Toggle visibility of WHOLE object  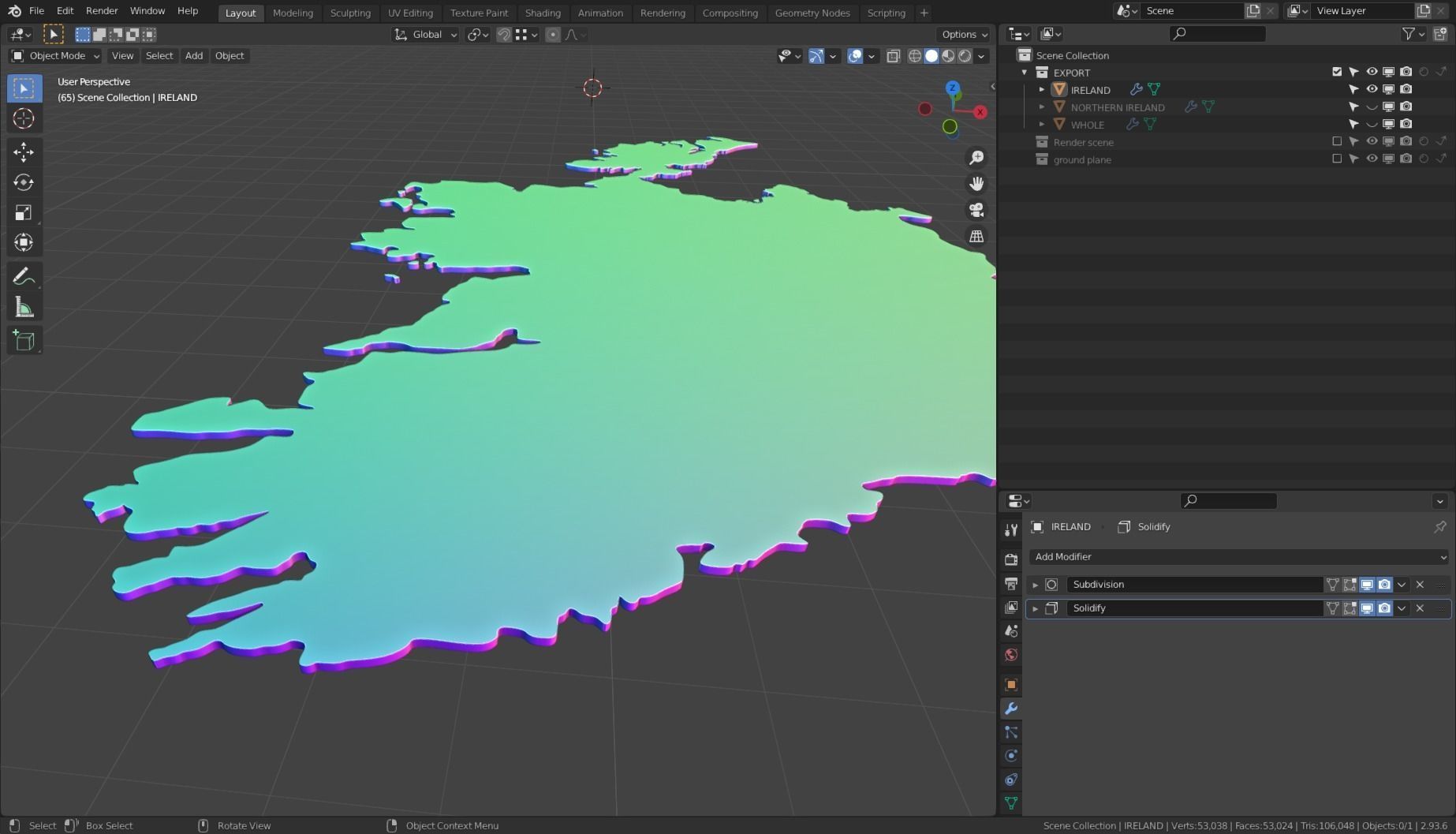point(1372,124)
